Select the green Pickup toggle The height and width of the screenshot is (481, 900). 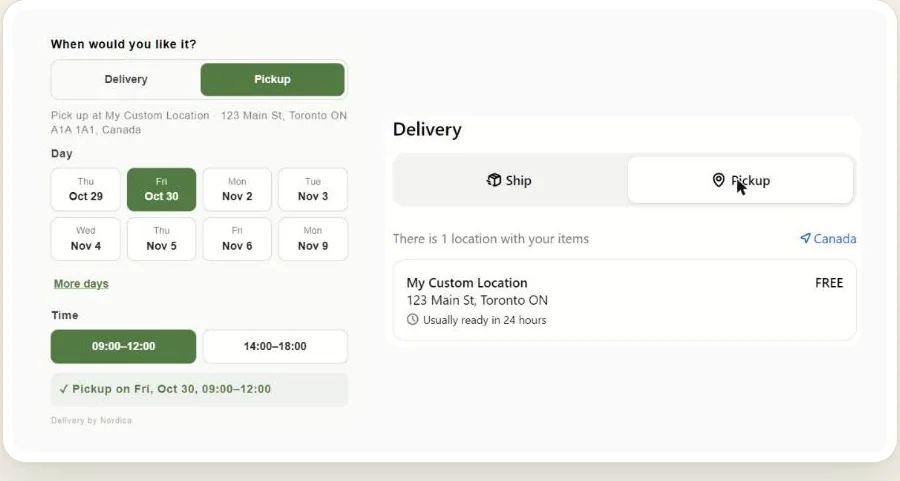click(x=273, y=79)
